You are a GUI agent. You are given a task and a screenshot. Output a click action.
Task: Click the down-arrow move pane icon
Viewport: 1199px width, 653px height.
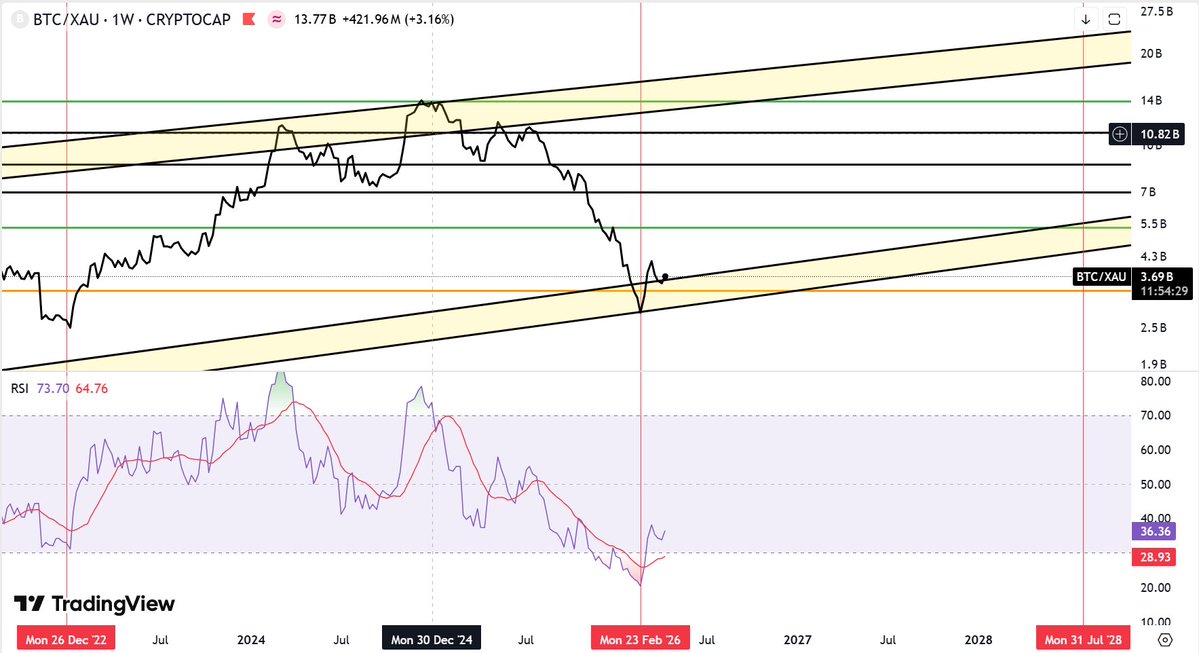[x=1086, y=19]
